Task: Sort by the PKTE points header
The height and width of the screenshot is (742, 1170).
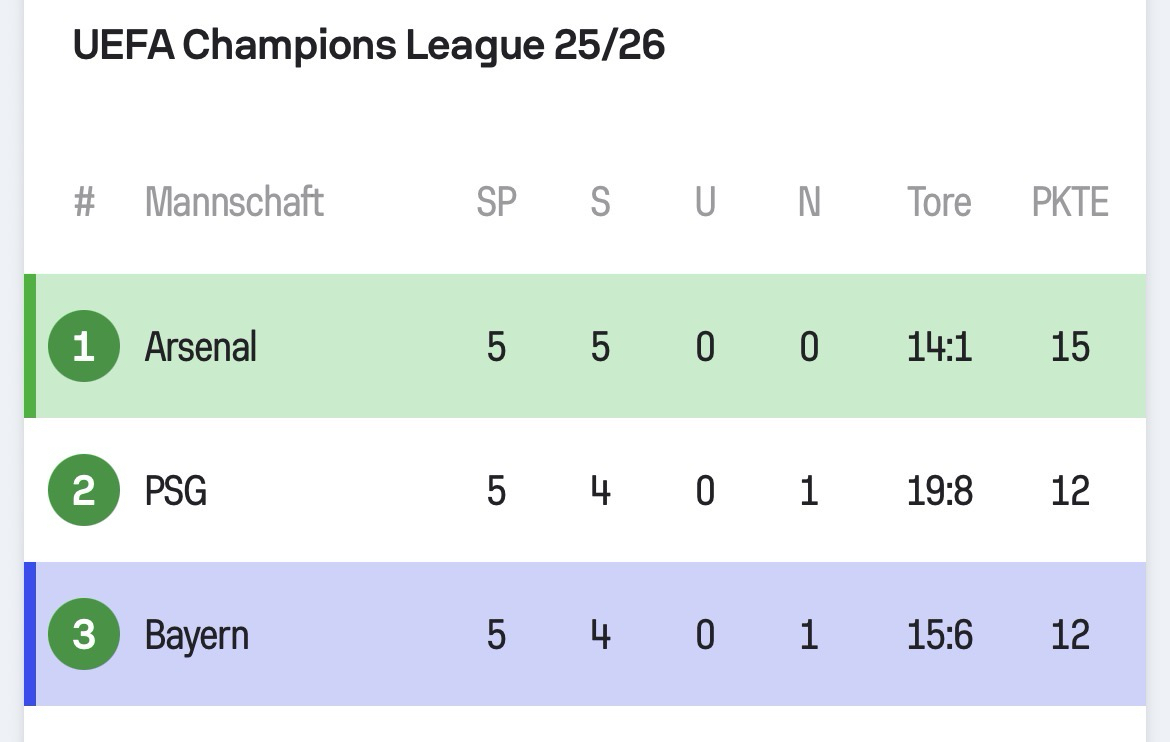Action: pos(1070,202)
